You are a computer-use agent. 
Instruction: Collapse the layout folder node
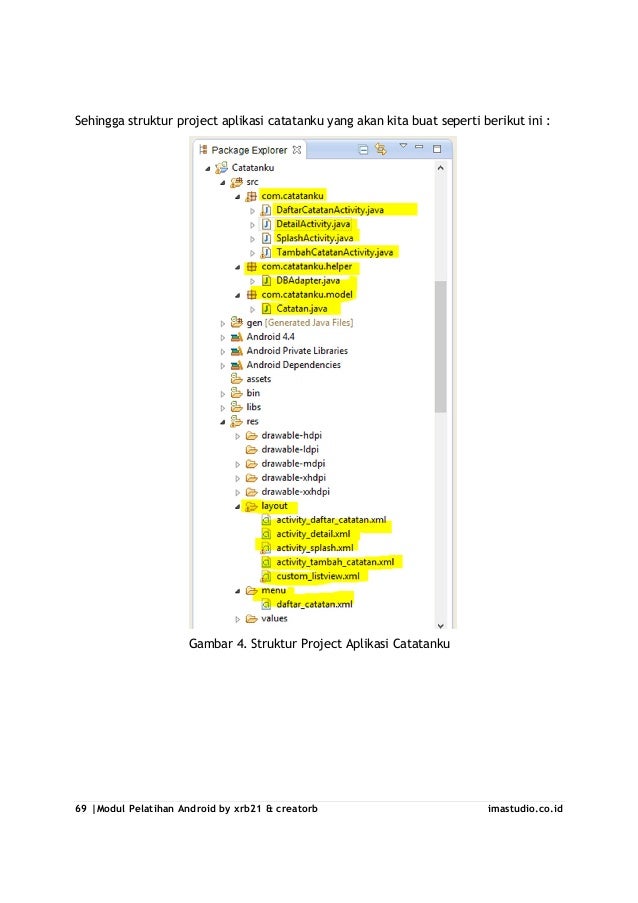point(237,507)
